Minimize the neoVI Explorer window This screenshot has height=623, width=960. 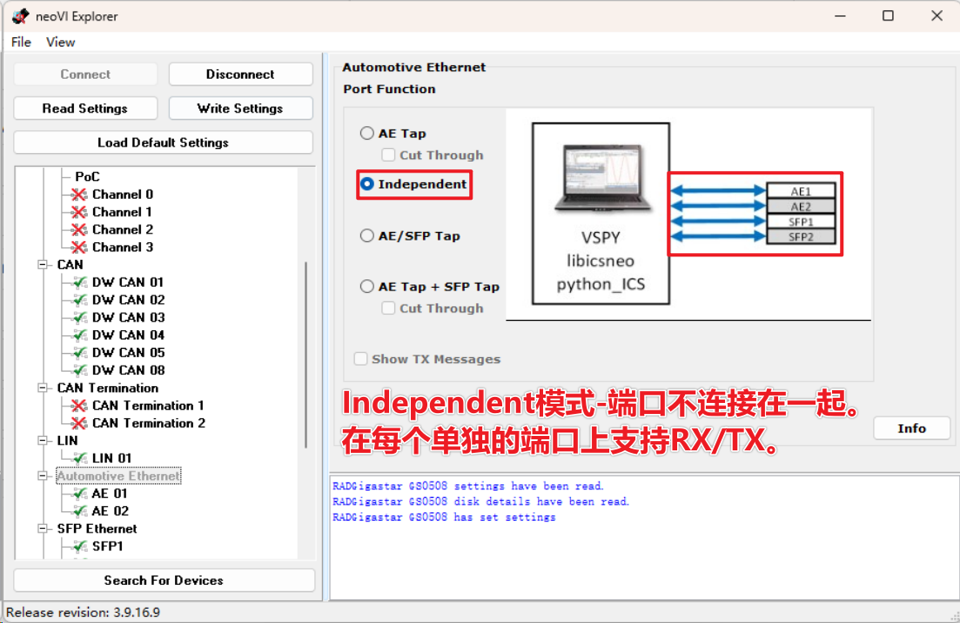point(840,16)
